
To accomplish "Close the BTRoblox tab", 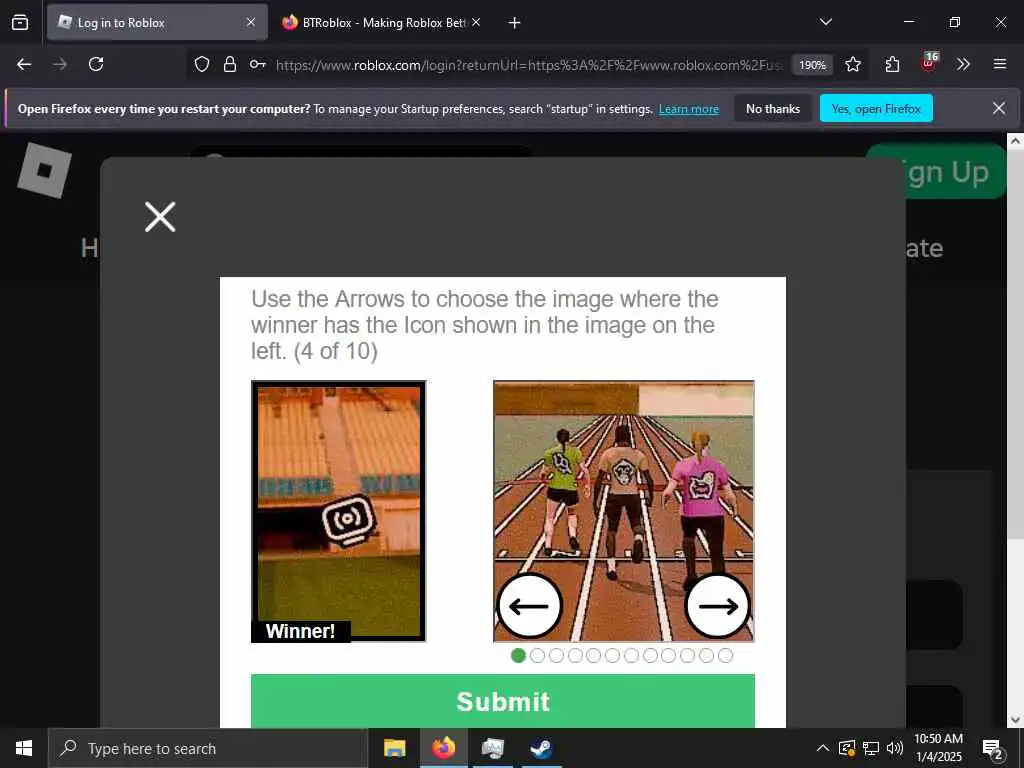I will [x=476, y=23].
